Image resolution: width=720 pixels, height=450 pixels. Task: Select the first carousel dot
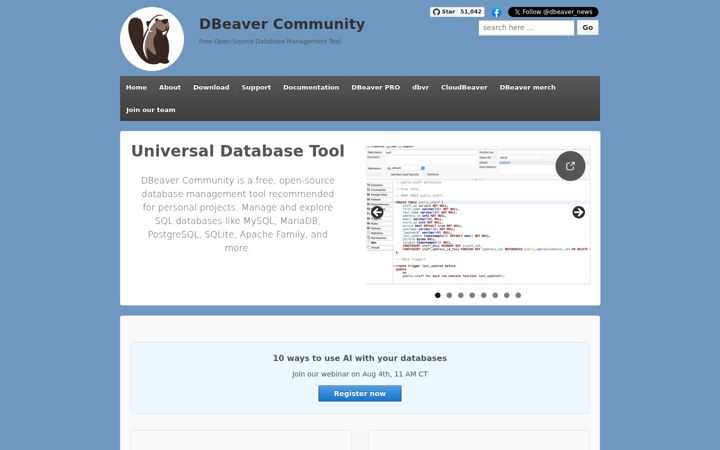(438, 295)
